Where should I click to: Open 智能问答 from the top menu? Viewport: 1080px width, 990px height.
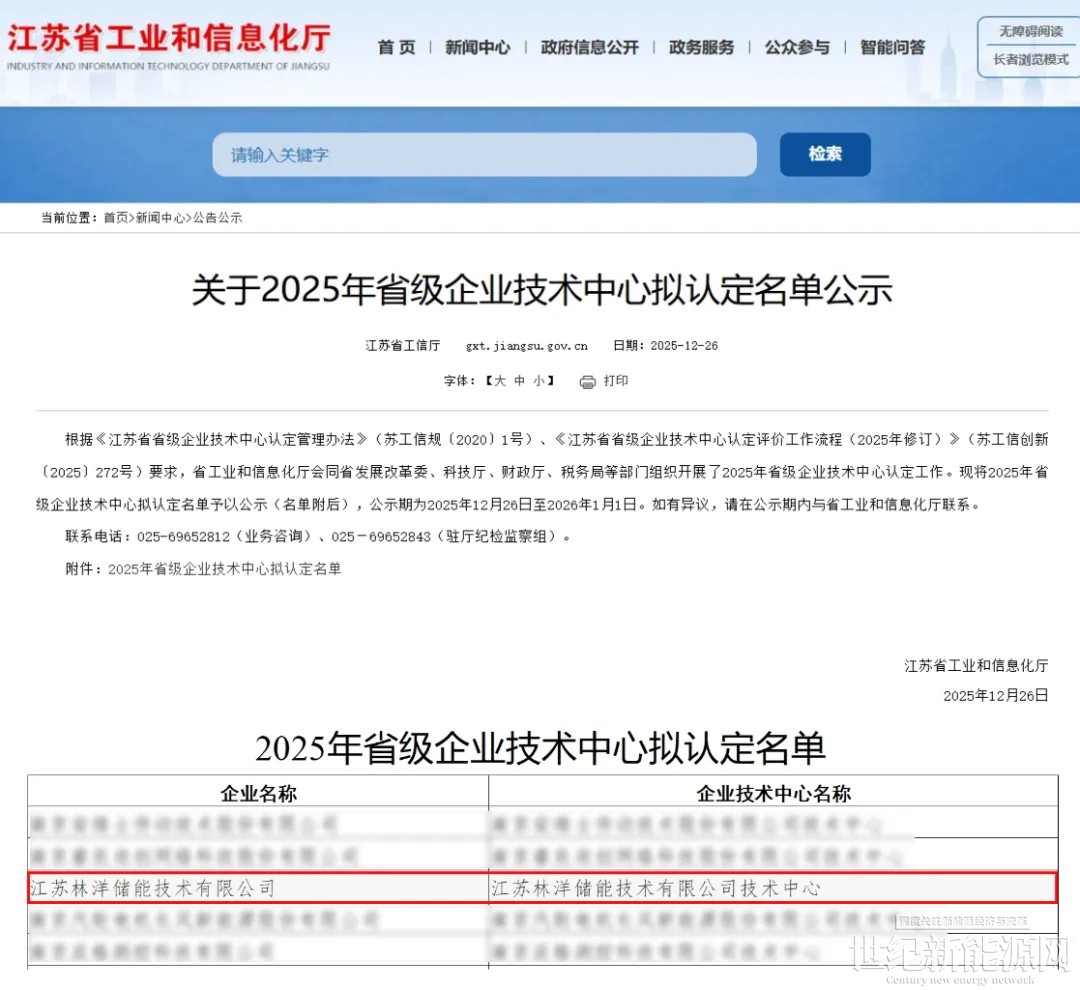(x=892, y=47)
